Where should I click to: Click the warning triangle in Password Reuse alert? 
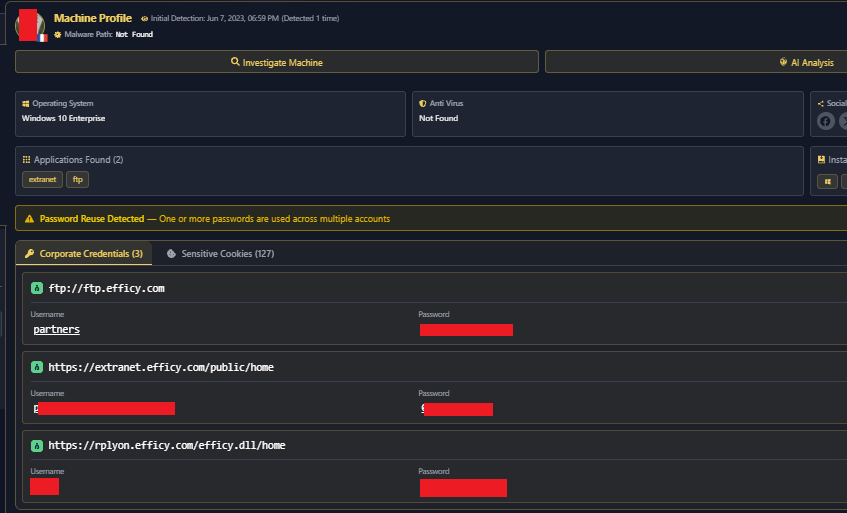(29, 219)
